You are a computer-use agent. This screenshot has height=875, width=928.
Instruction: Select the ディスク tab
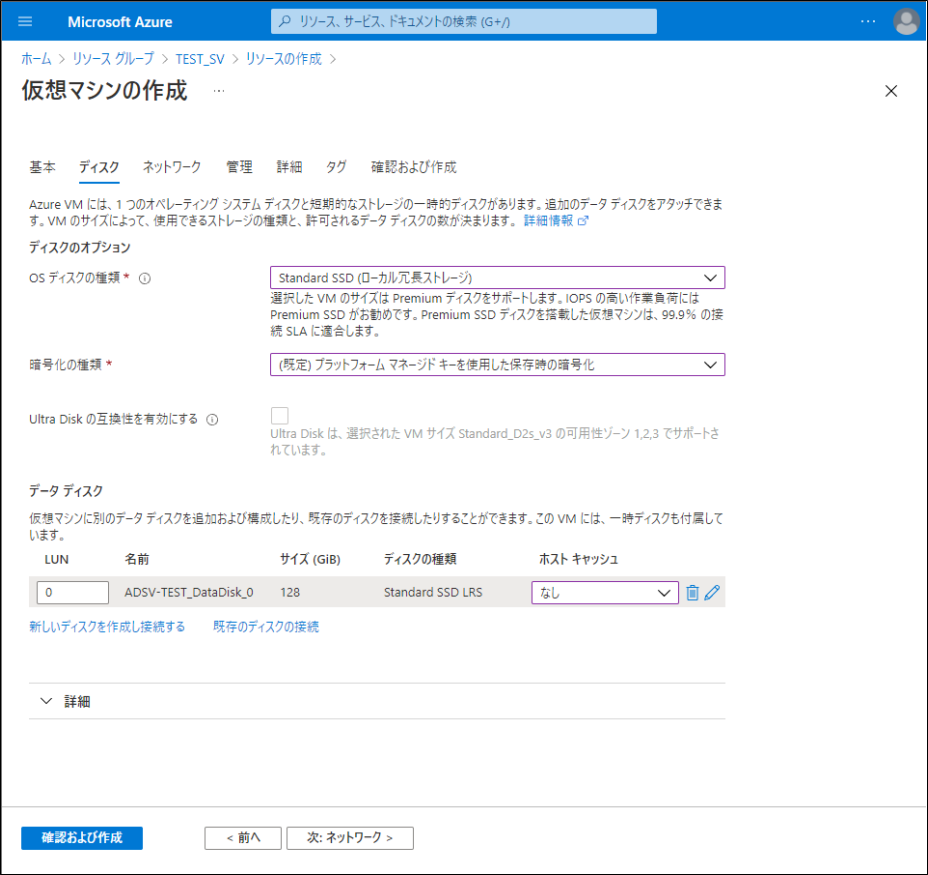(x=99, y=168)
